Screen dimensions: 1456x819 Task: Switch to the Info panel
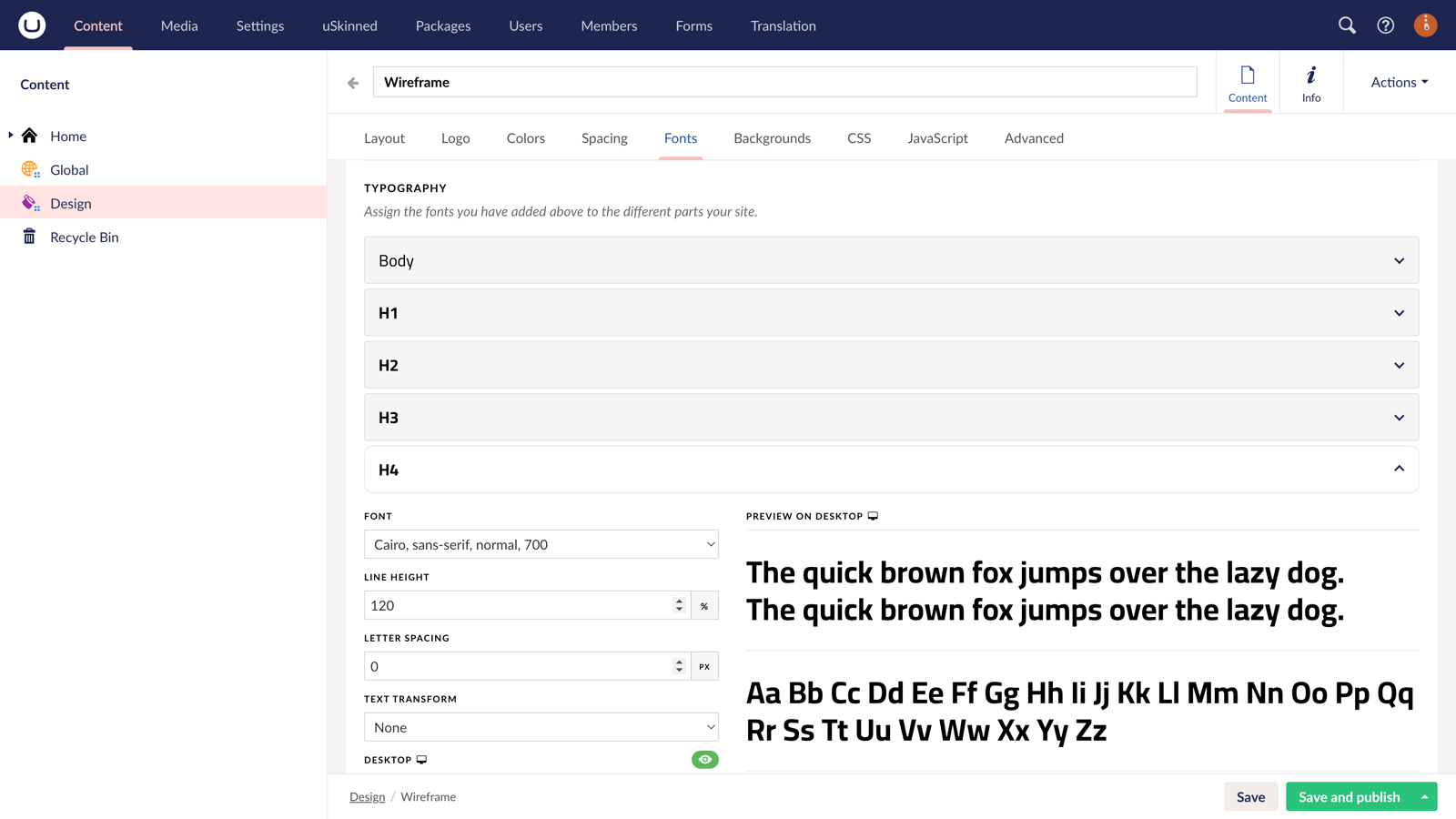point(1311,82)
